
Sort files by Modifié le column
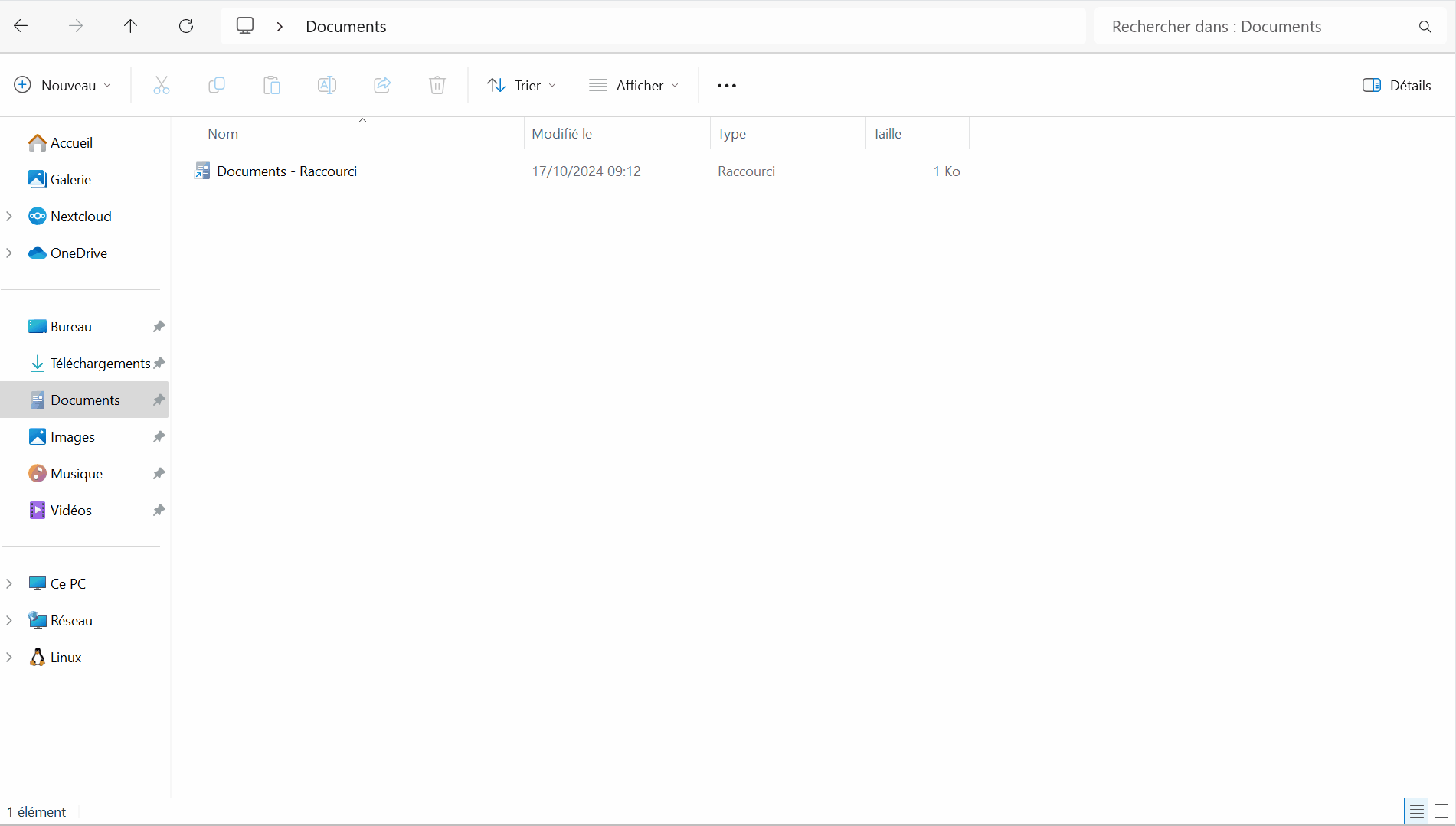point(561,134)
